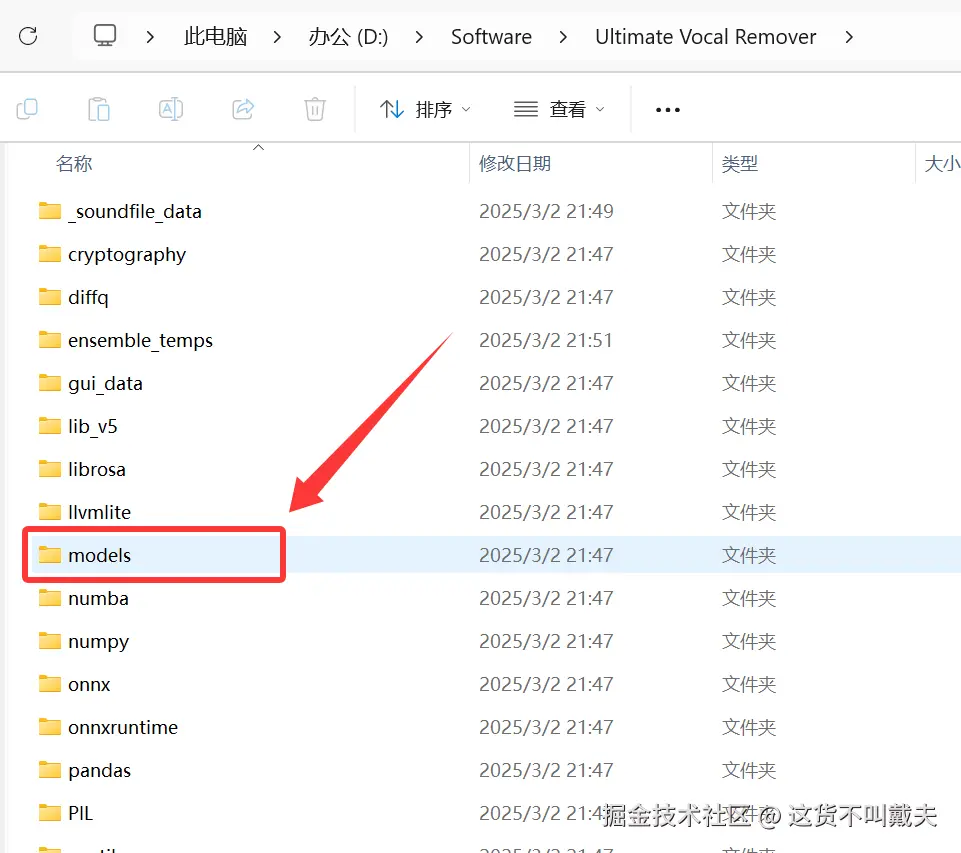
Task: Click the 2025/3/2 21:49 date of _soundfile_data
Action: pos(546,211)
